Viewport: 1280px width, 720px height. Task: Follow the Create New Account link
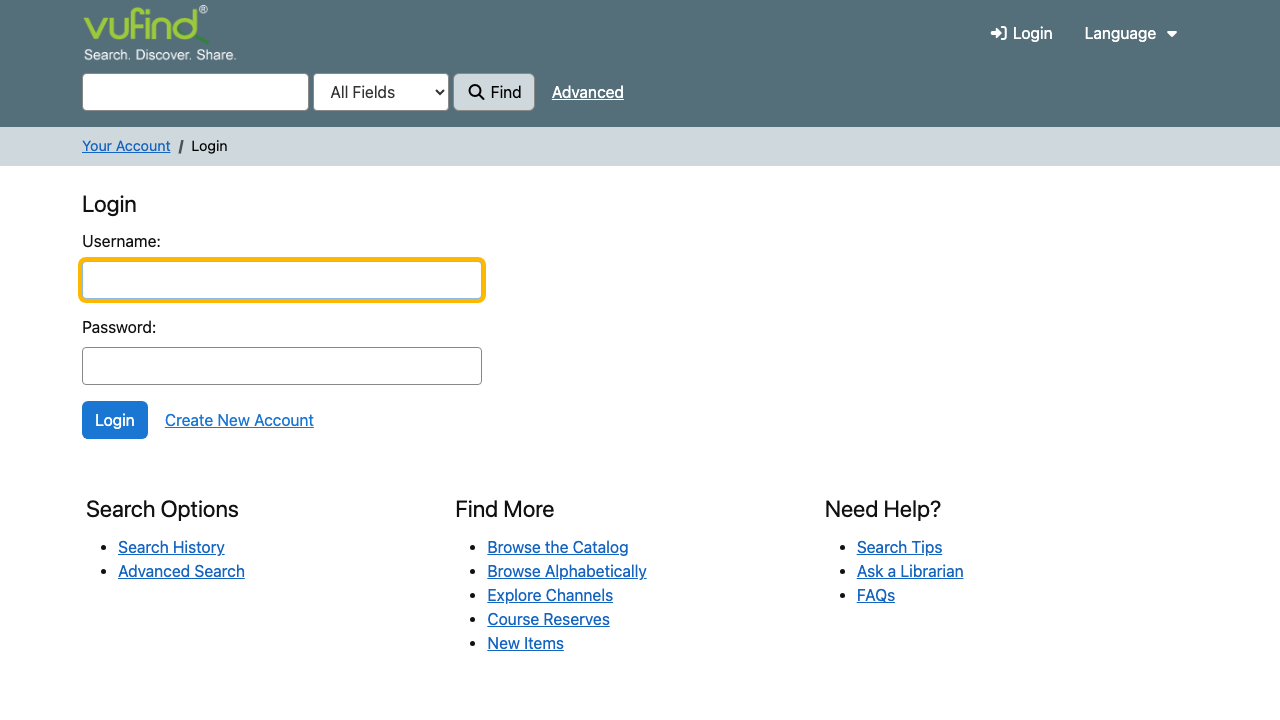[x=239, y=420]
